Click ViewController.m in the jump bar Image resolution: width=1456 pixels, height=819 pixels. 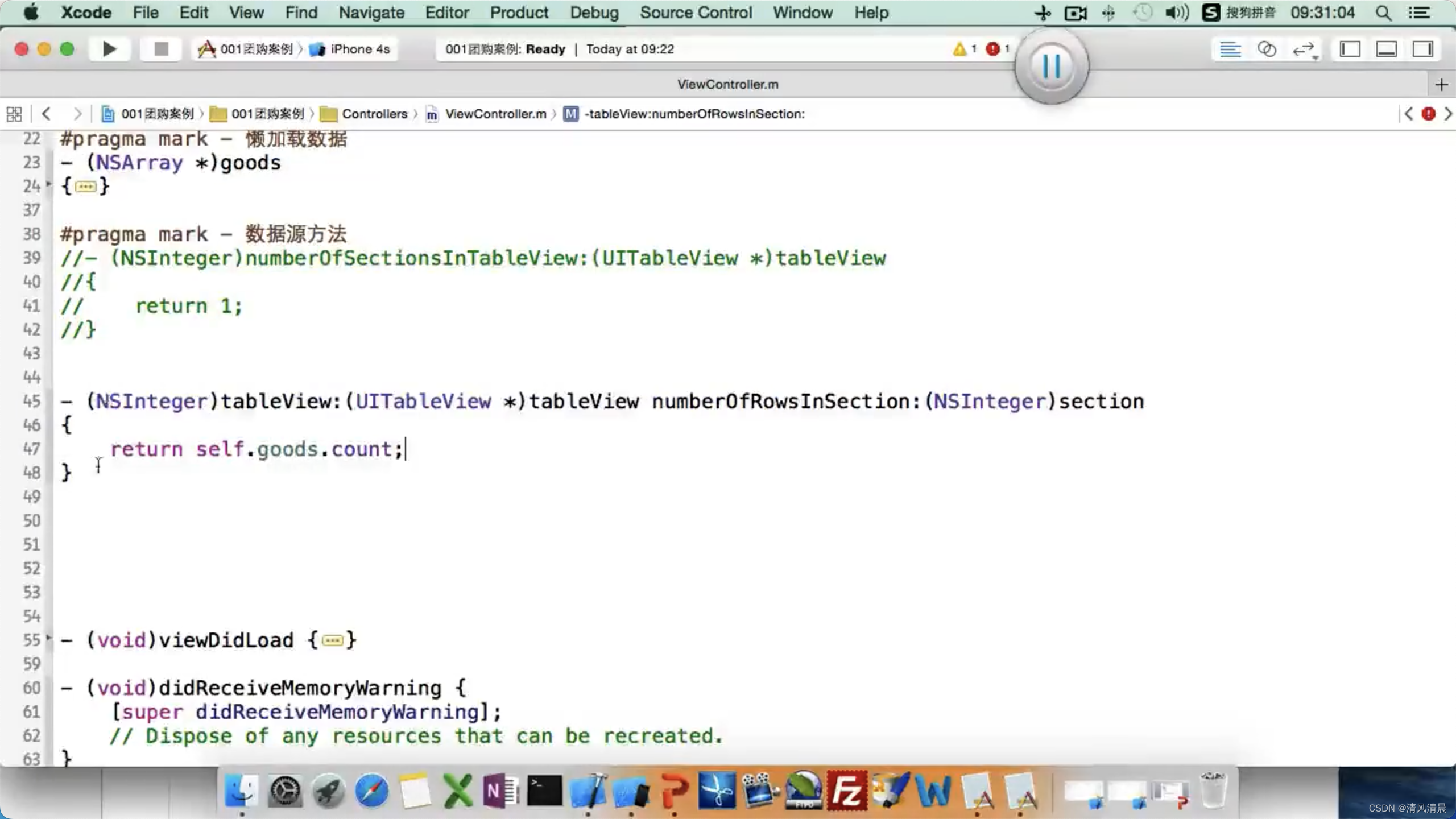point(495,114)
